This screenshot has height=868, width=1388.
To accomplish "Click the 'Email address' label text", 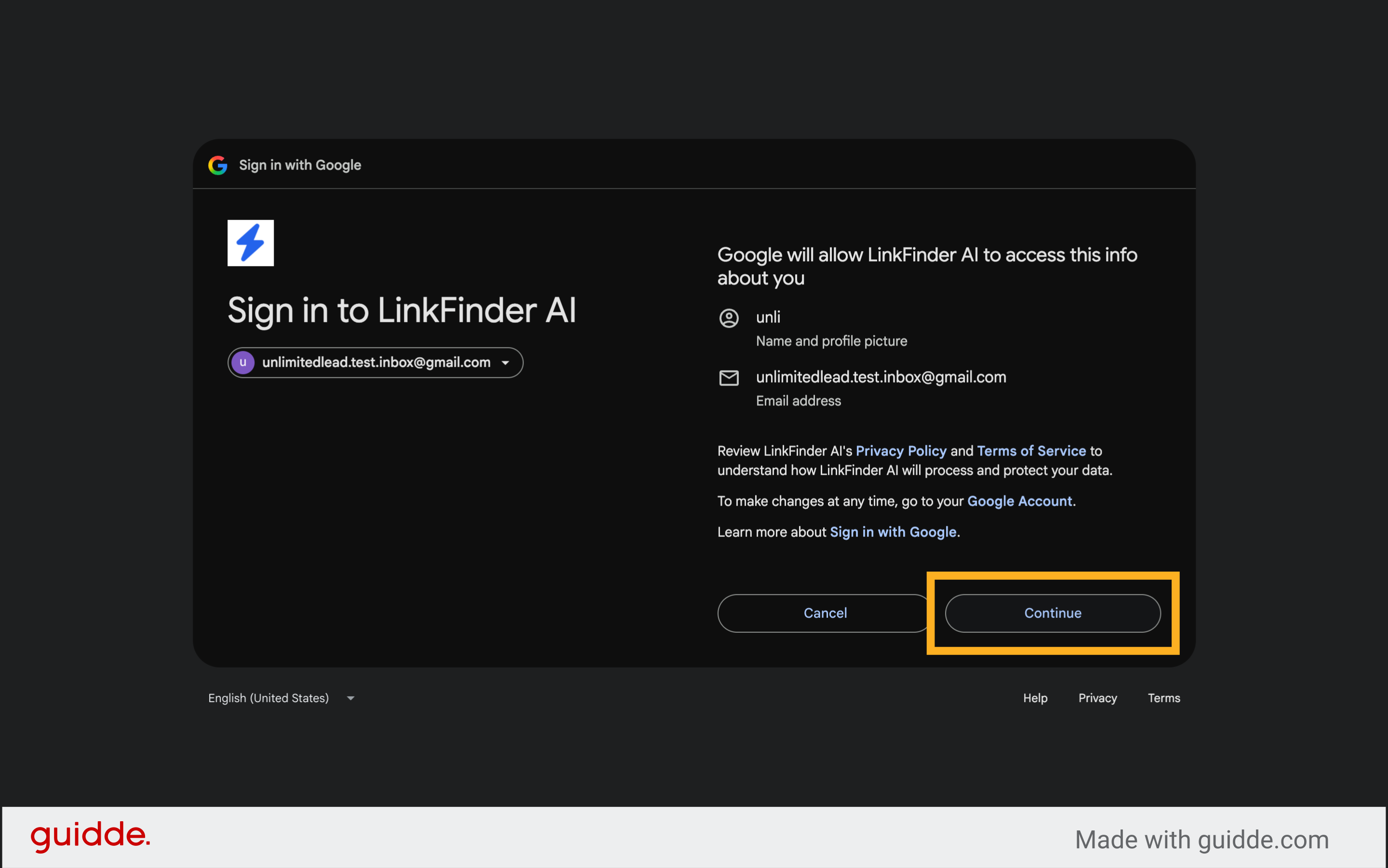I will click(799, 401).
